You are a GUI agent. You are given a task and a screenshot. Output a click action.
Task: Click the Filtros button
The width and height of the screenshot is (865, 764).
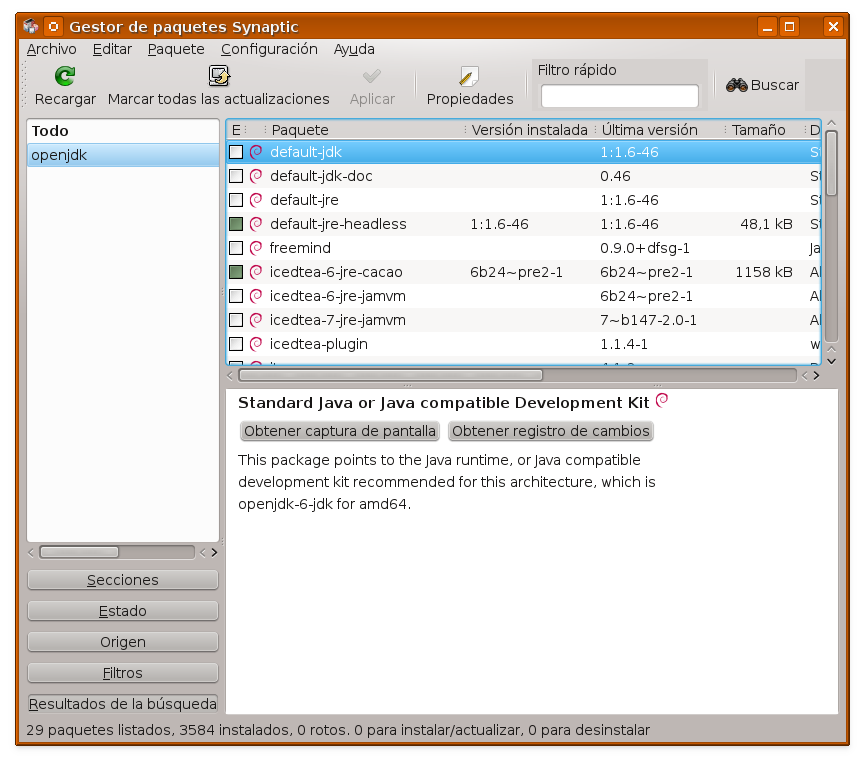click(x=122, y=673)
